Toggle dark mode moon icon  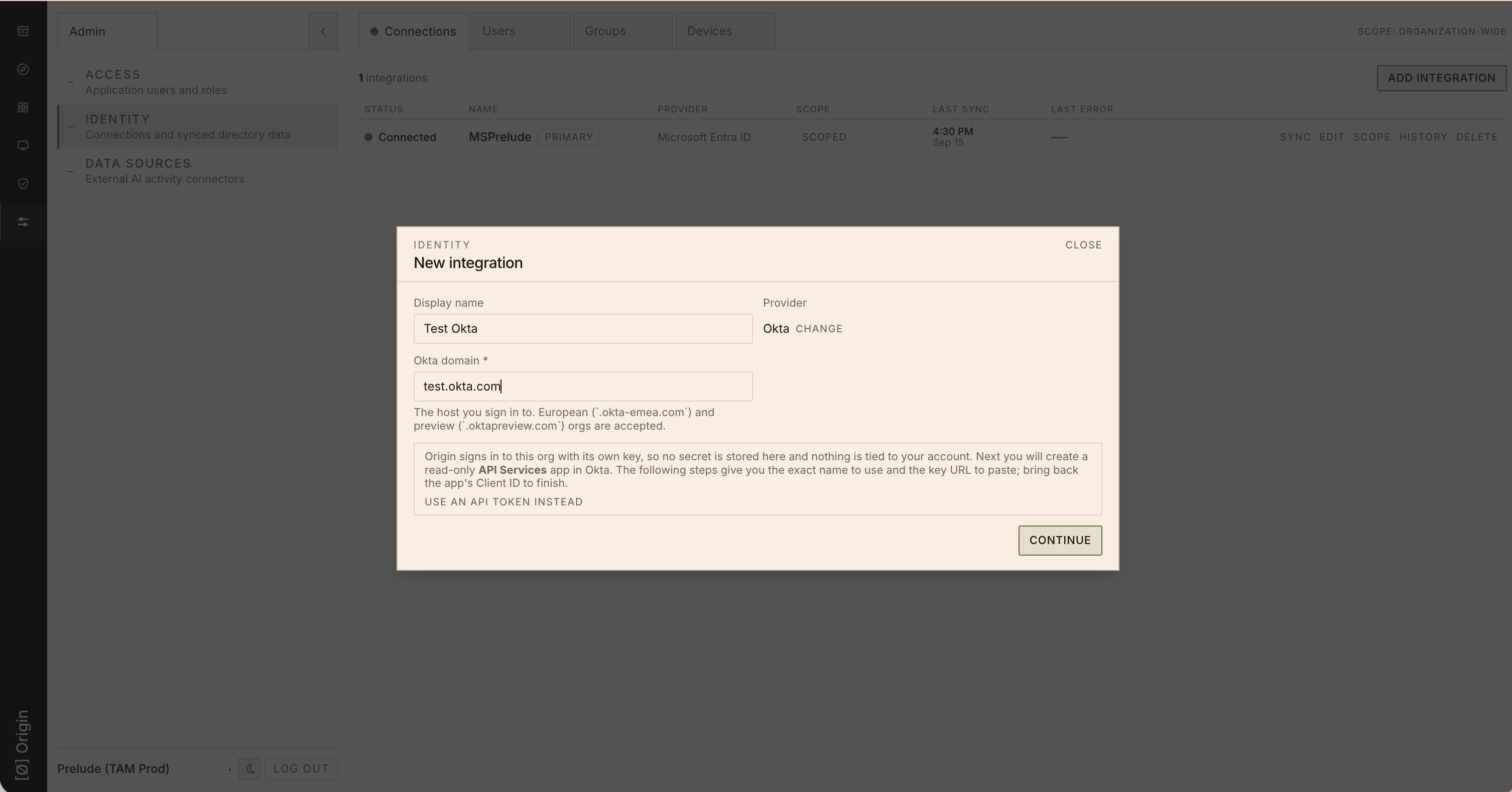(x=249, y=768)
